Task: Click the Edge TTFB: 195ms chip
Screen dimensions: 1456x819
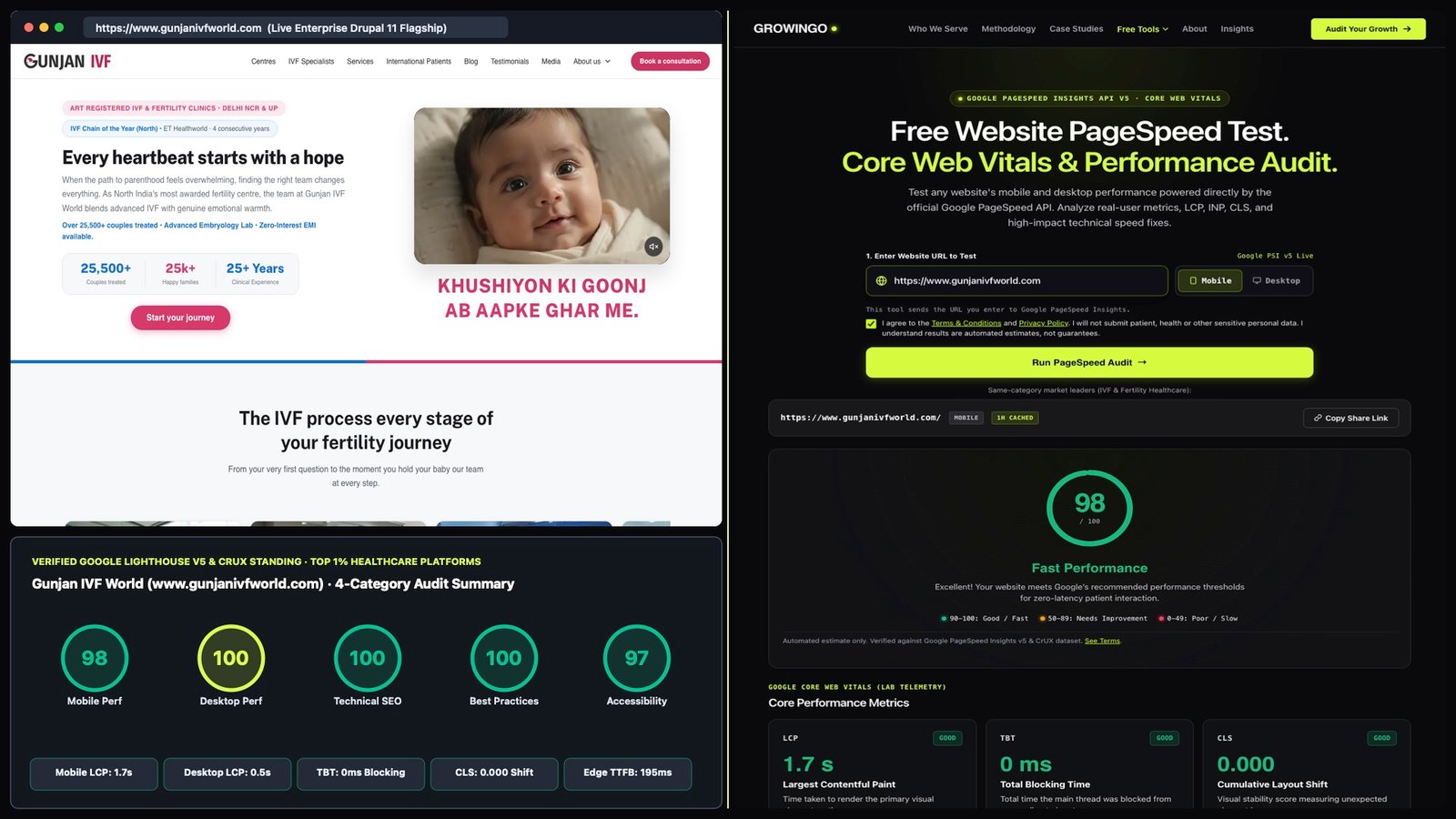Action: [628, 773]
